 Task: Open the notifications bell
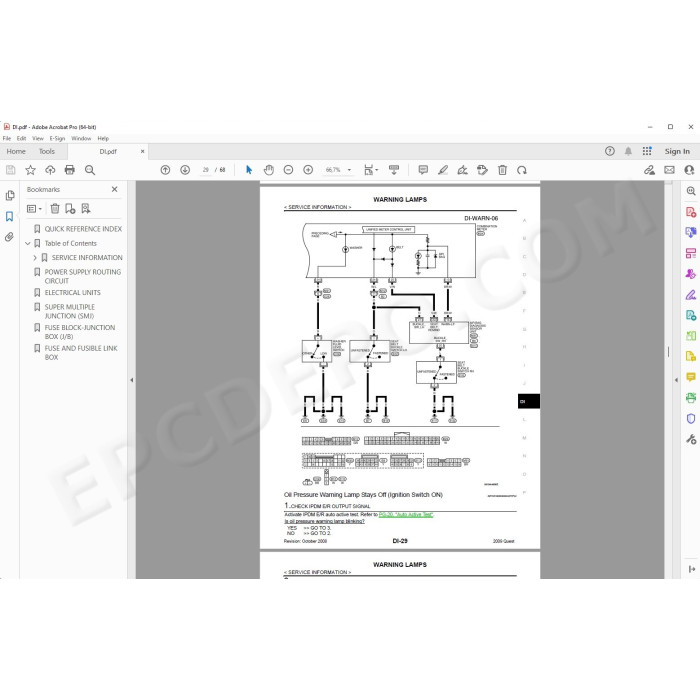click(628, 151)
